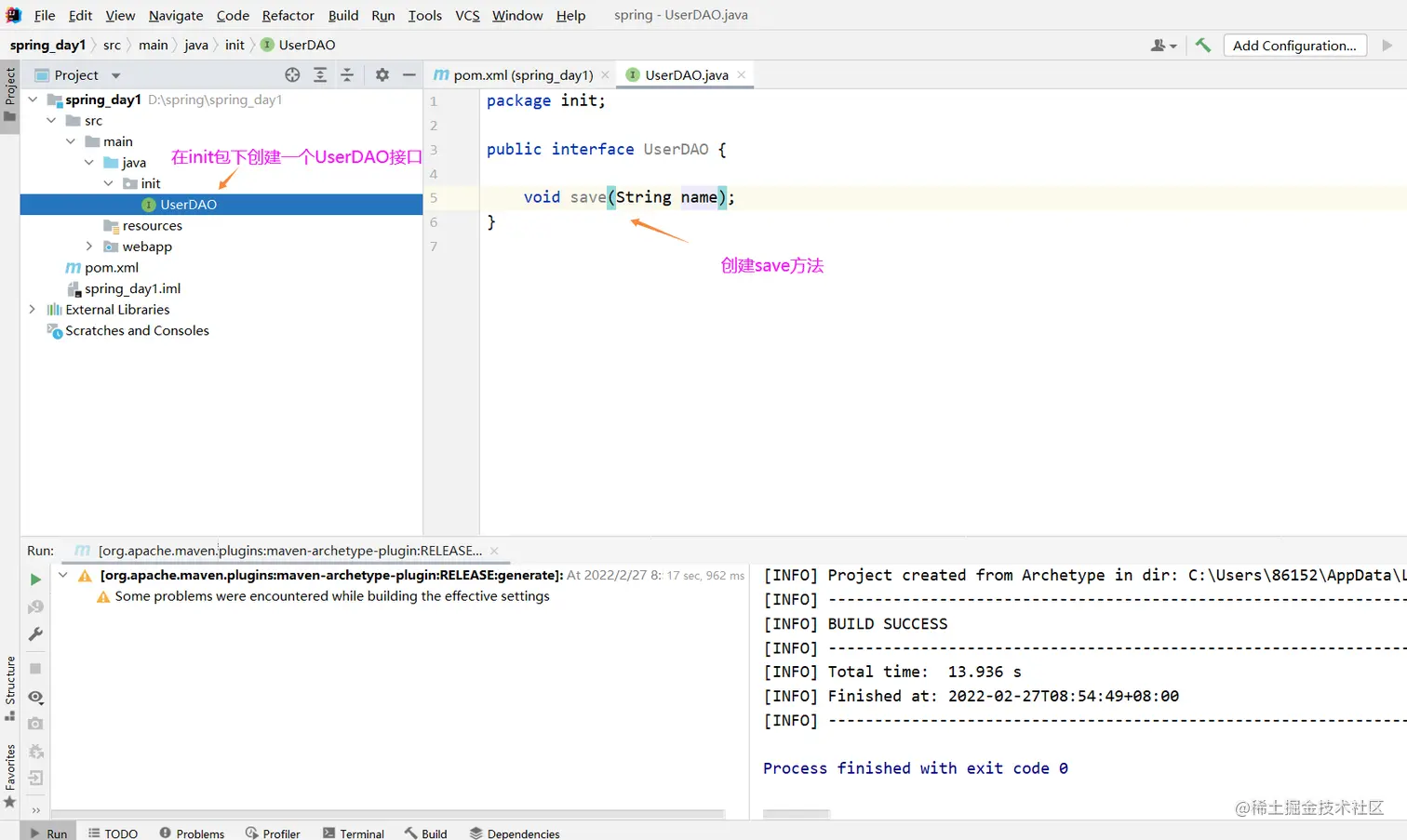Open the Window menu

pos(517,15)
